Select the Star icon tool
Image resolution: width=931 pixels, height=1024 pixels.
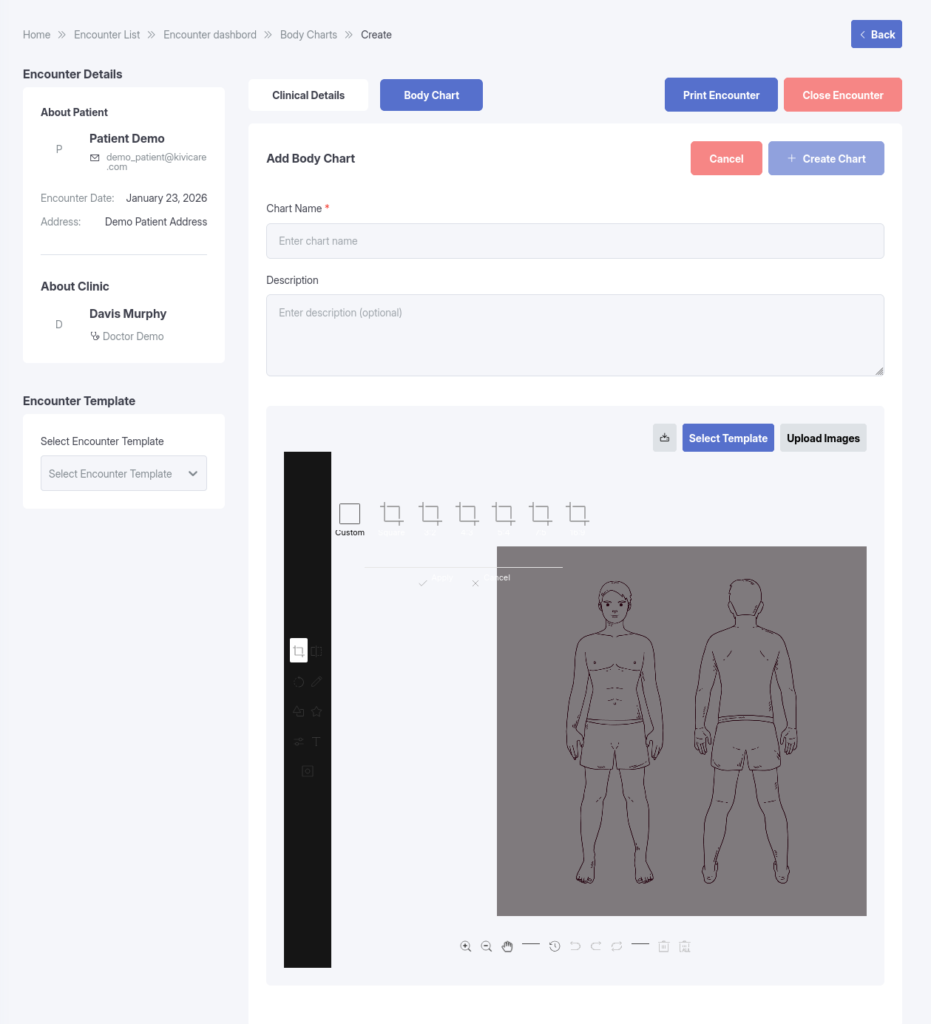click(317, 712)
